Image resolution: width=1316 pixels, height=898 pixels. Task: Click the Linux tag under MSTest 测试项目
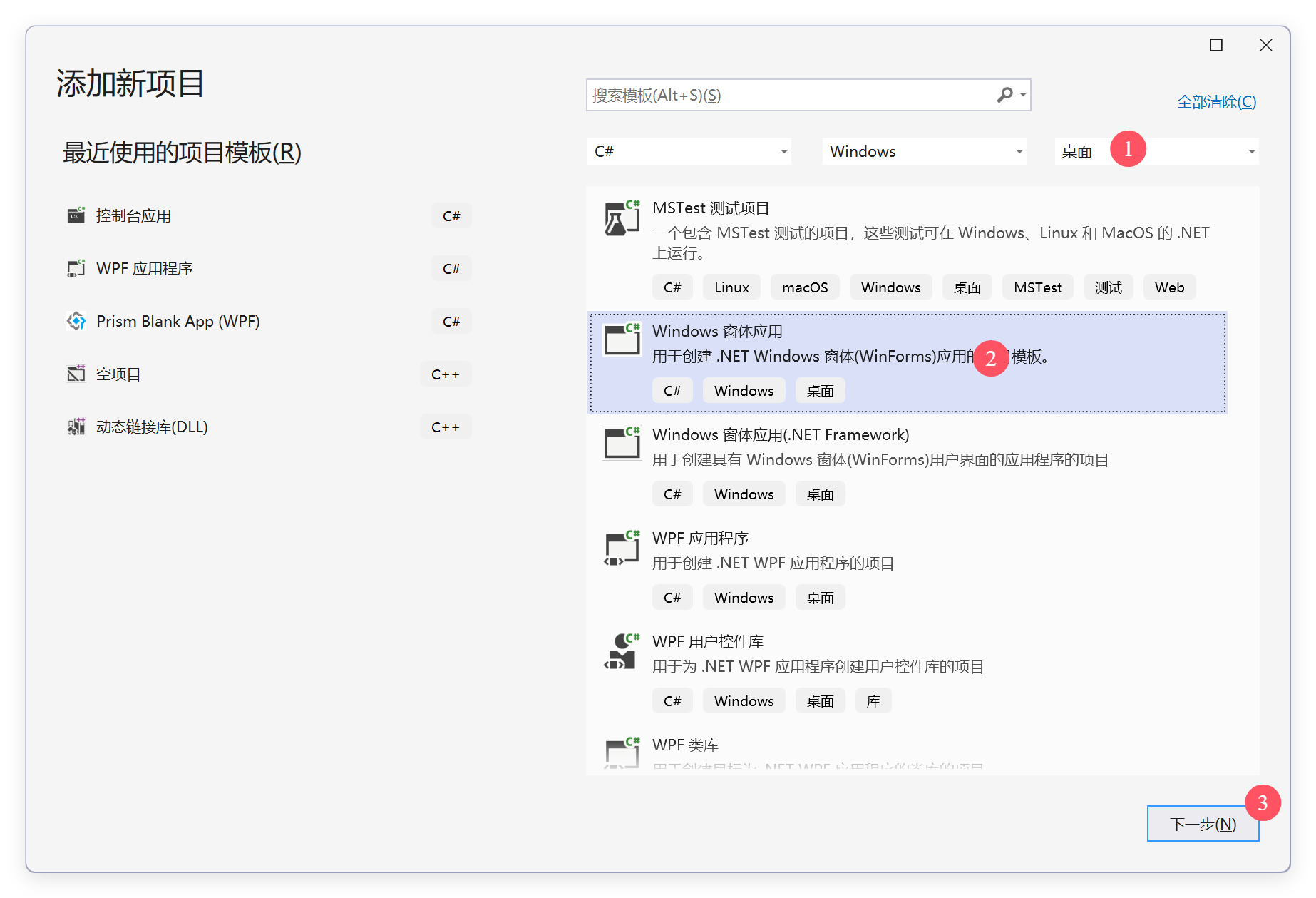click(731, 287)
